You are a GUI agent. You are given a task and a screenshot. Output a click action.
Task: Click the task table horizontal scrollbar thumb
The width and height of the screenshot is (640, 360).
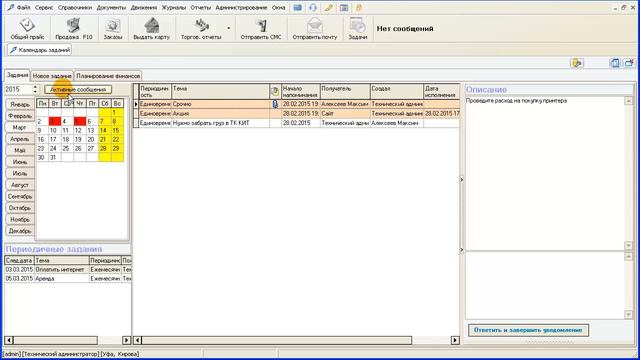[277, 340]
